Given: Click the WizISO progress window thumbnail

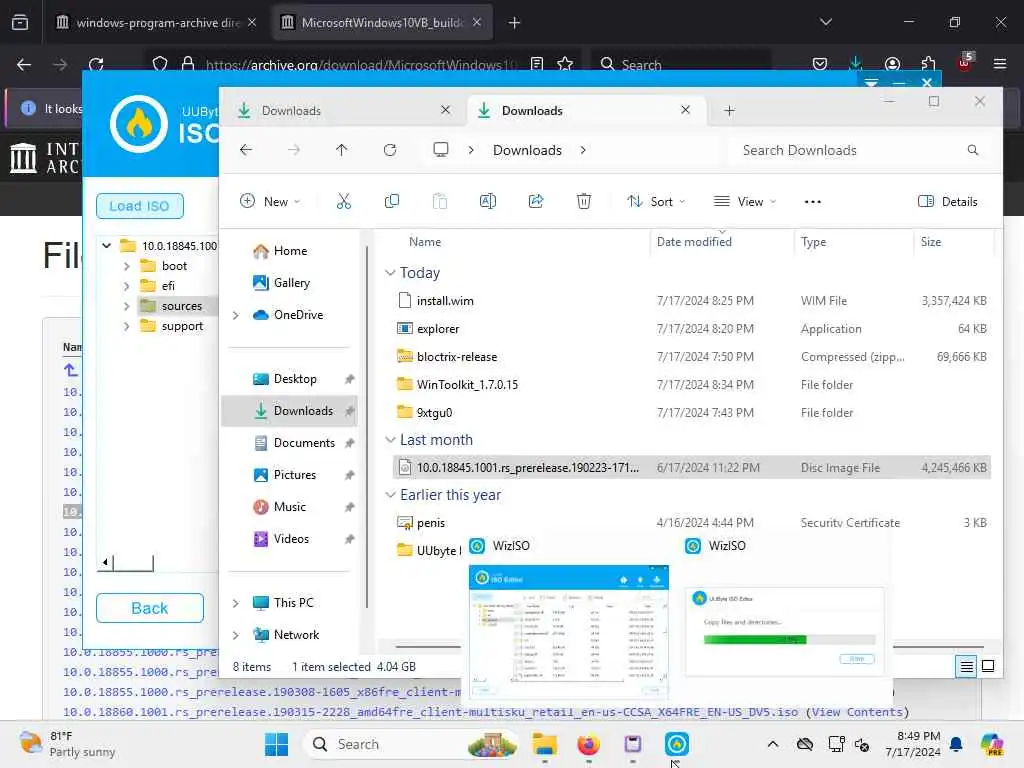Looking at the screenshot, I should (784, 632).
